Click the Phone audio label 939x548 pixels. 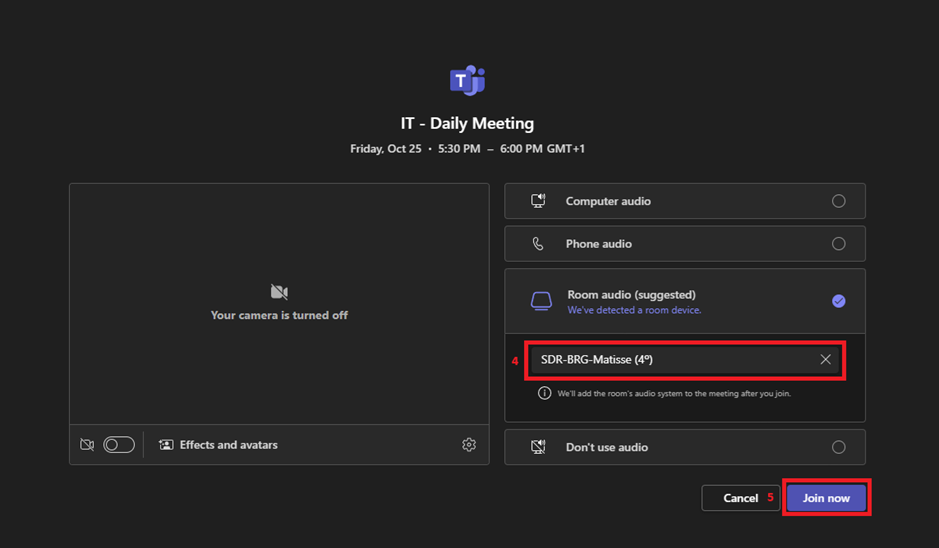tap(598, 244)
